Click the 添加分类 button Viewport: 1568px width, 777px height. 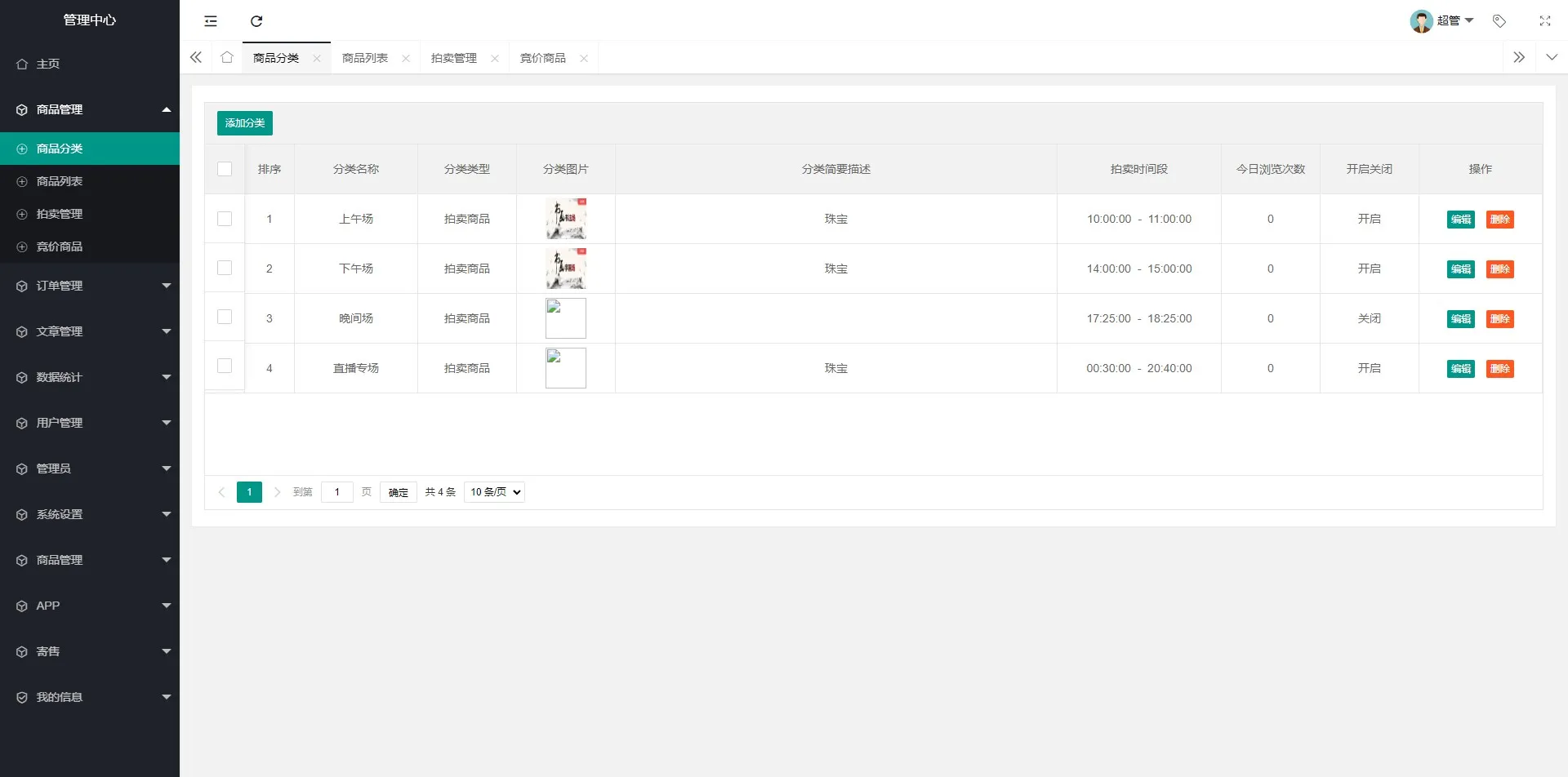point(245,123)
